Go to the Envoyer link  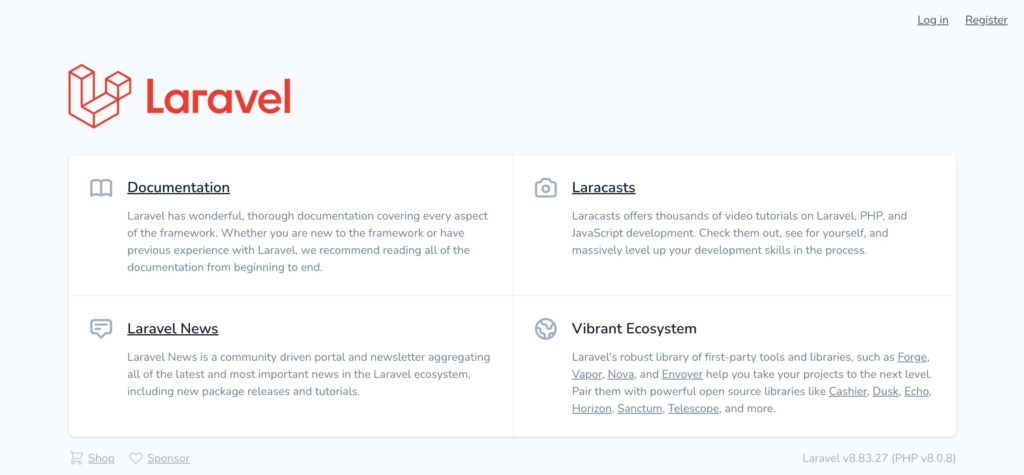(681, 374)
